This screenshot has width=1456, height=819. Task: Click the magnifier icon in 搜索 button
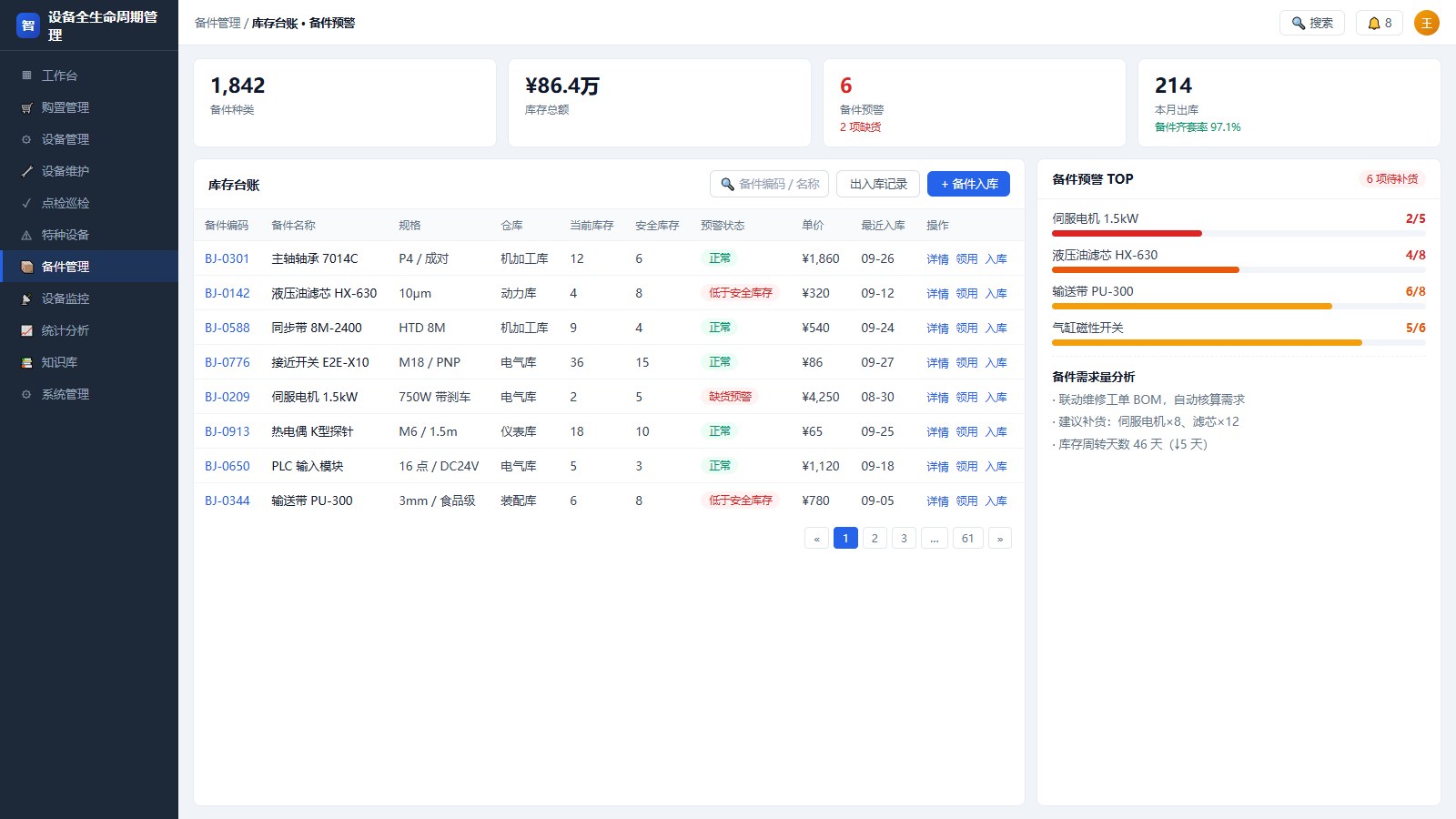(x=1299, y=23)
